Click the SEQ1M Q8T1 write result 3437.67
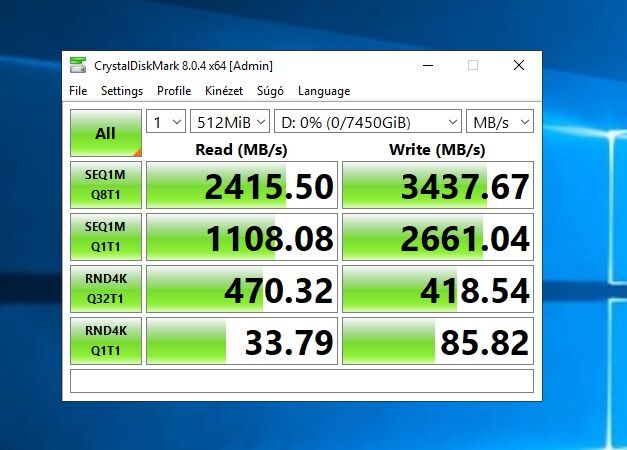This screenshot has height=450, width=627. point(438,185)
